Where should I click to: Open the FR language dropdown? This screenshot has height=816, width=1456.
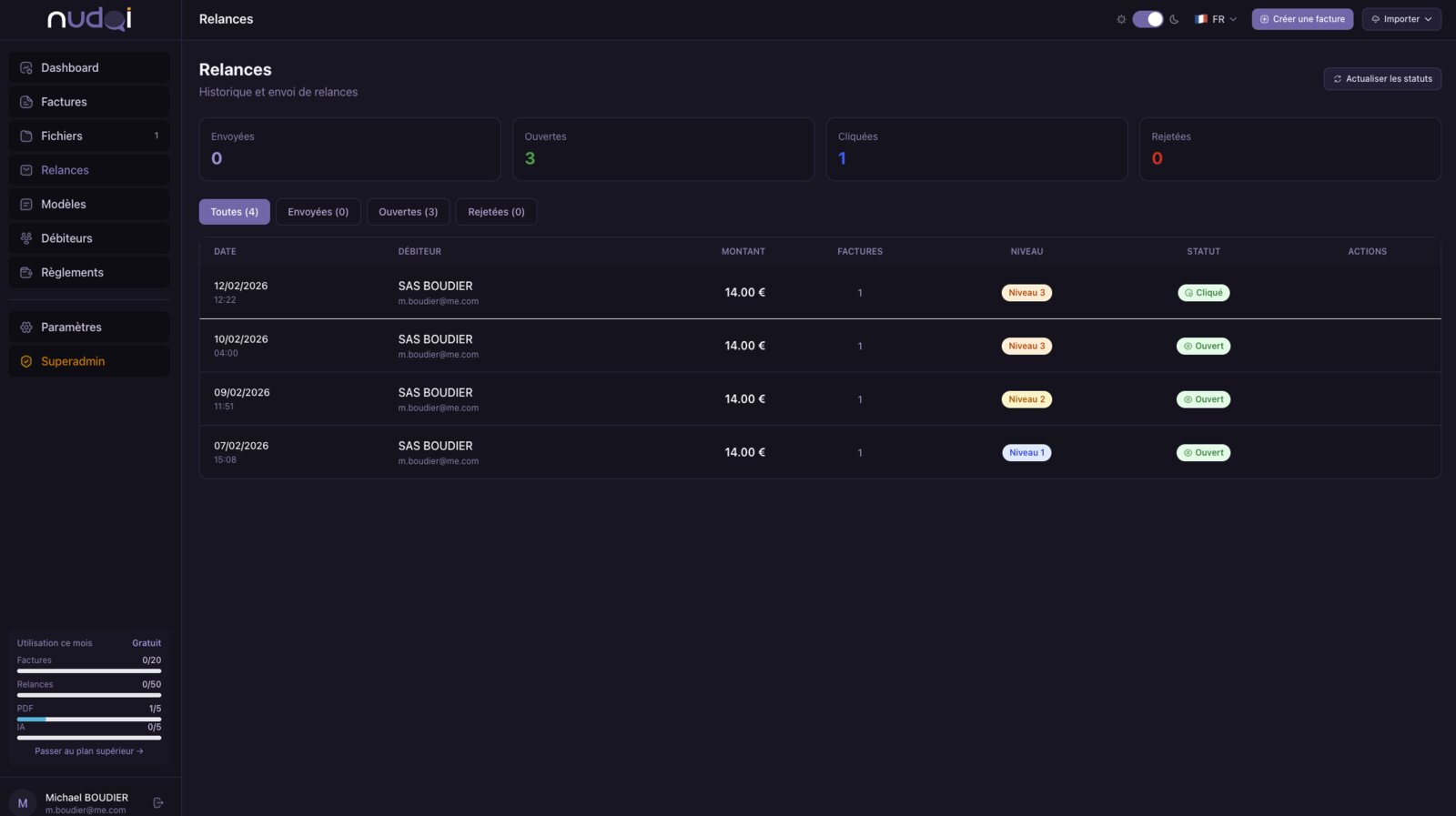pyautogui.click(x=1216, y=19)
